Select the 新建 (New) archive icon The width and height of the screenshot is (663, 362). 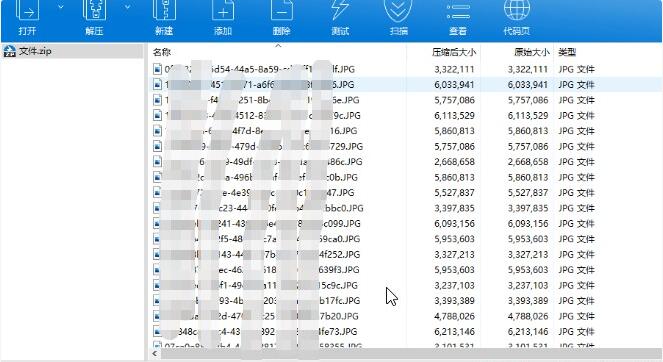164,11
